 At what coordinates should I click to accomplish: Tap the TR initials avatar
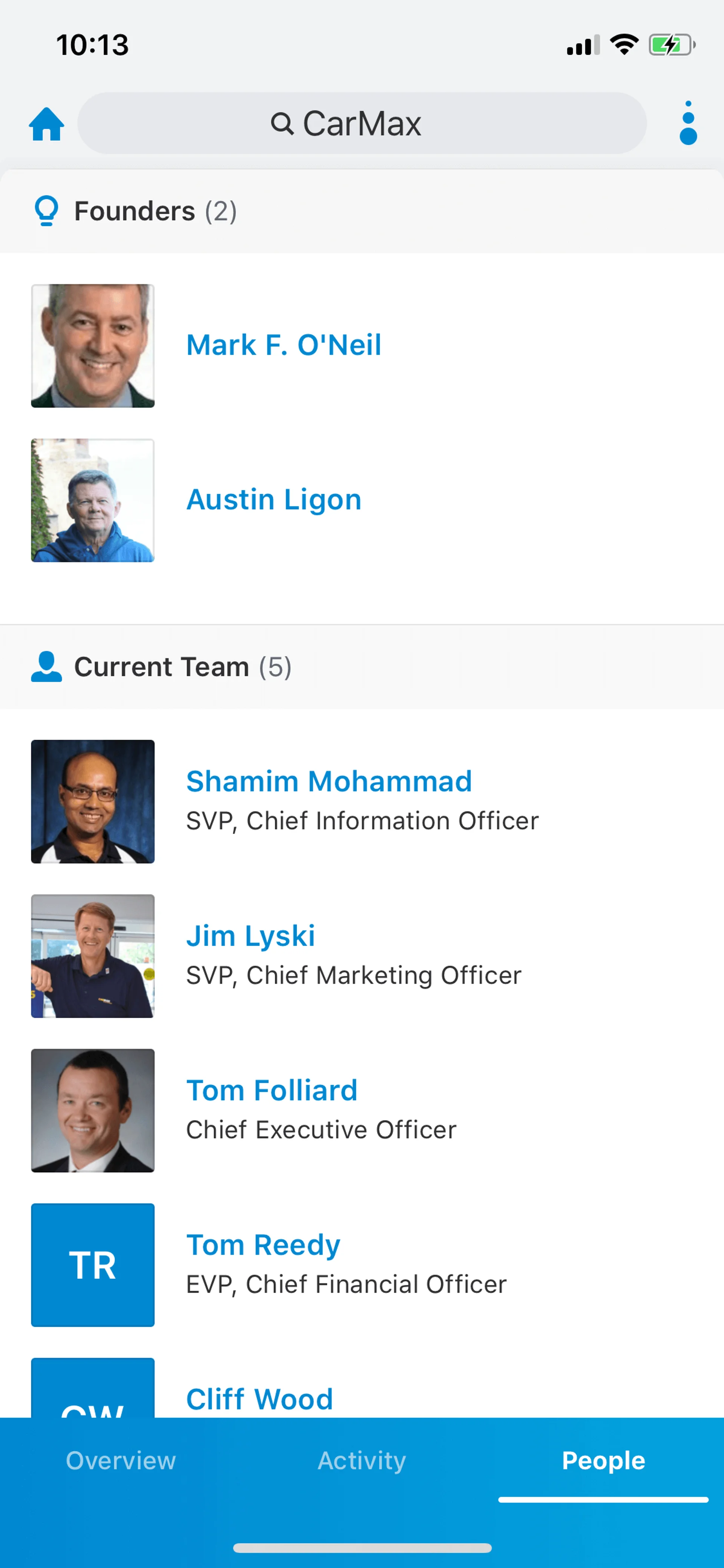(x=92, y=1265)
